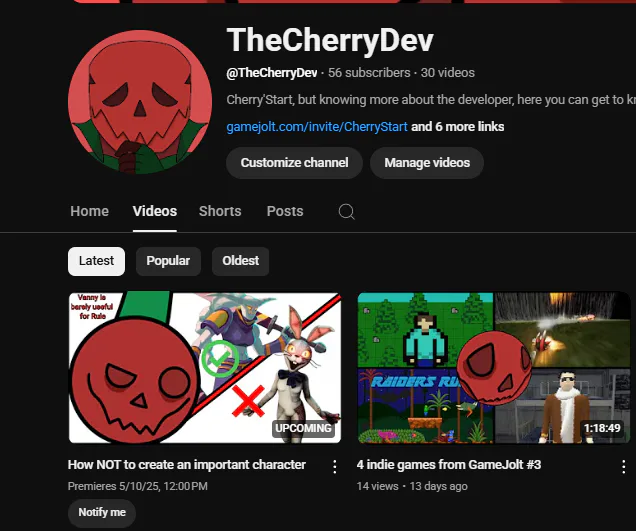This screenshot has width=636, height=531.
Task: Select the Oldest sort chip
Action: (x=241, y=261)
